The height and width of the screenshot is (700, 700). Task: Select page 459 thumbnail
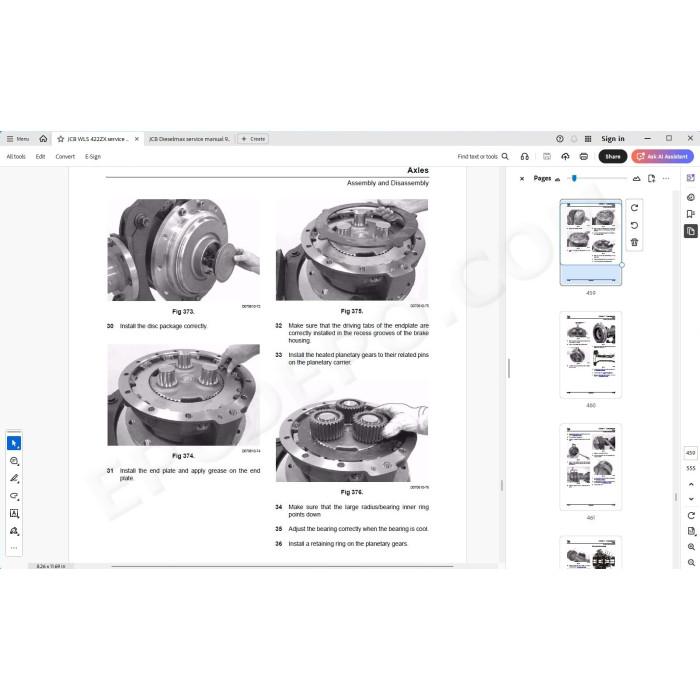(591, 242)
